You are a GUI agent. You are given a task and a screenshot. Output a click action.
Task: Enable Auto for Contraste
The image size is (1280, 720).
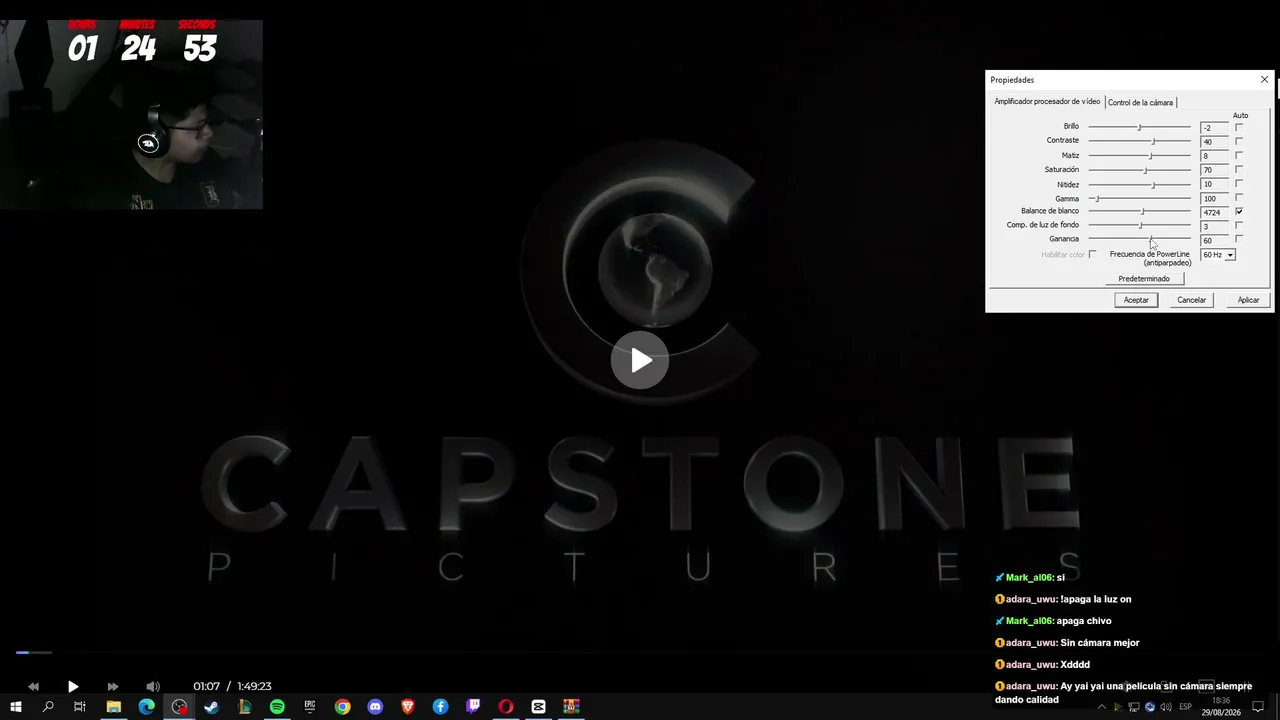point(1239,141)
